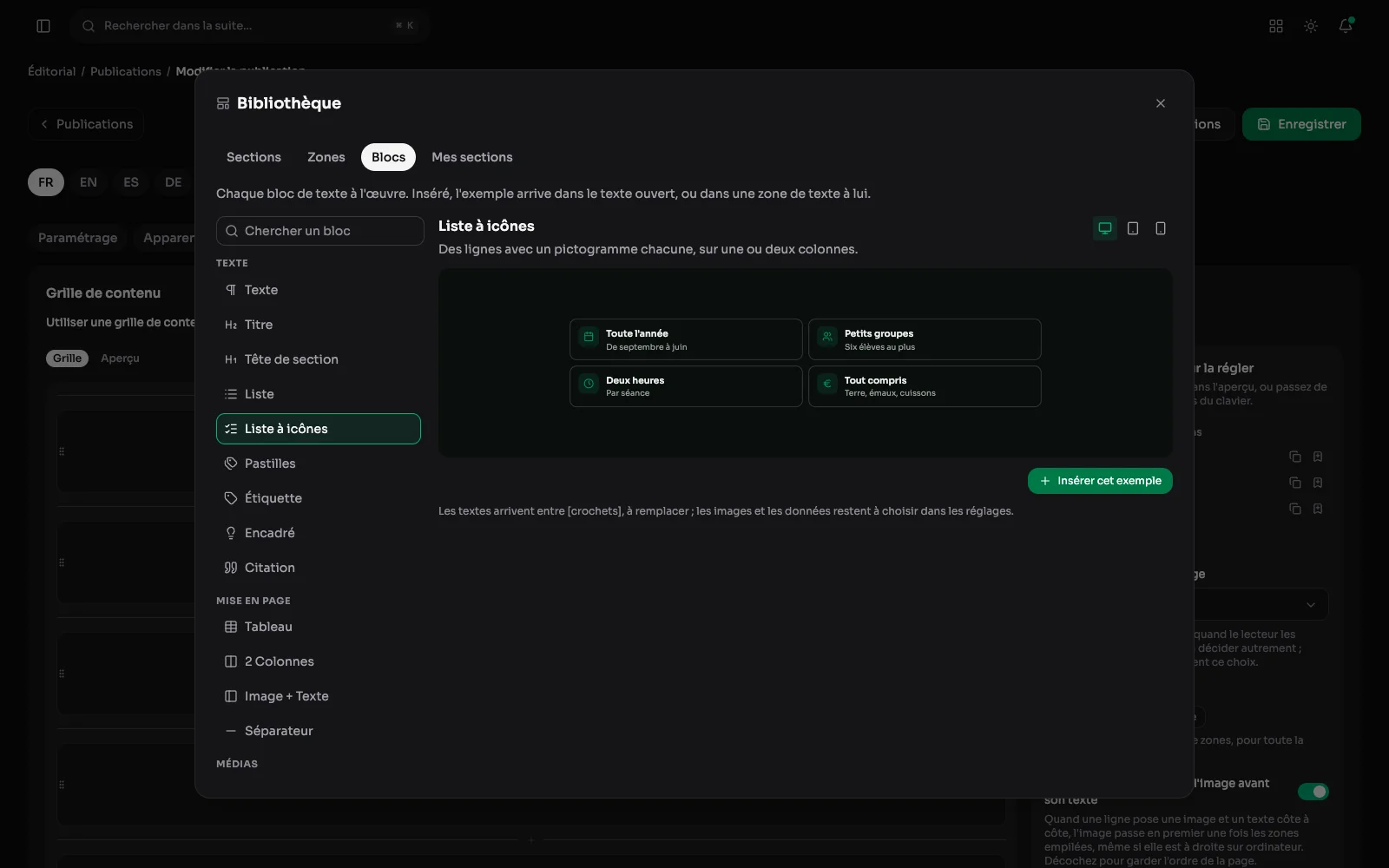
Task: Choose the Liste block
Action: (319, 394)
